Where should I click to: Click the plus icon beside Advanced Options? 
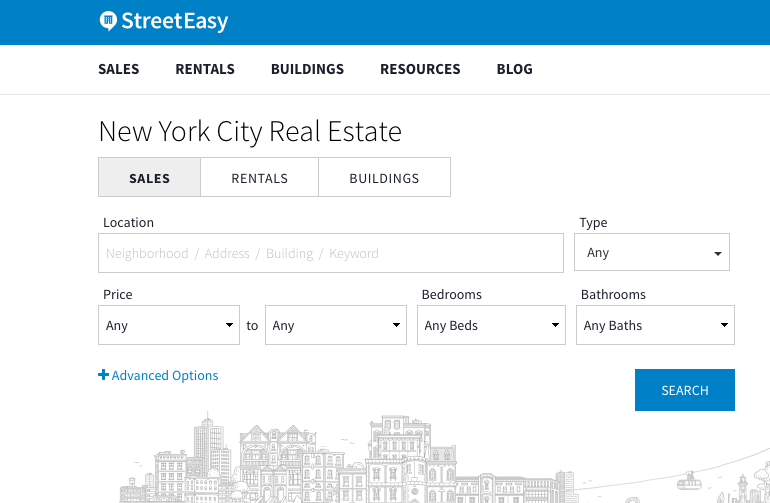point(103,376)
